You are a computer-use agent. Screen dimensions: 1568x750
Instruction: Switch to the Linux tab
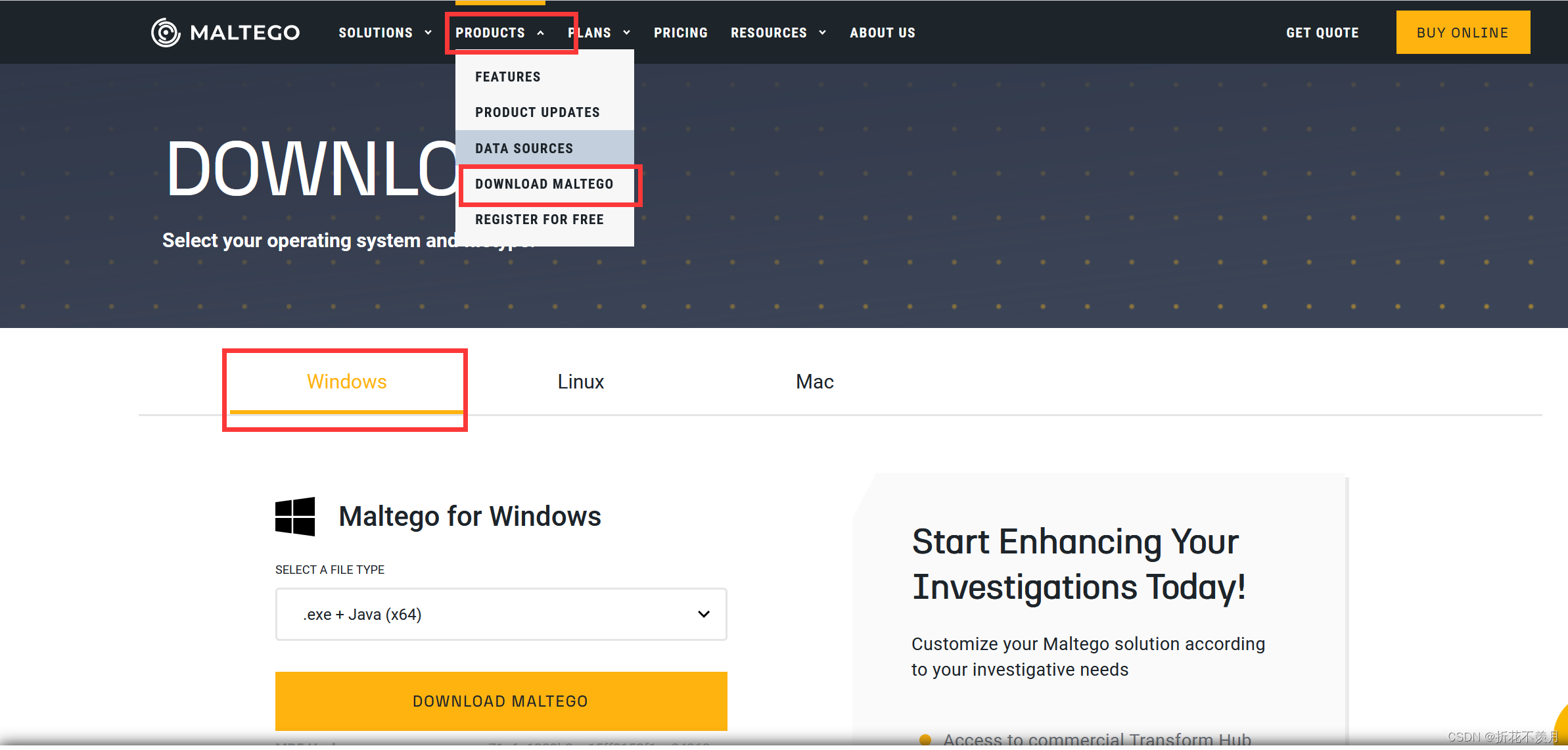click(x=580, y=382)
